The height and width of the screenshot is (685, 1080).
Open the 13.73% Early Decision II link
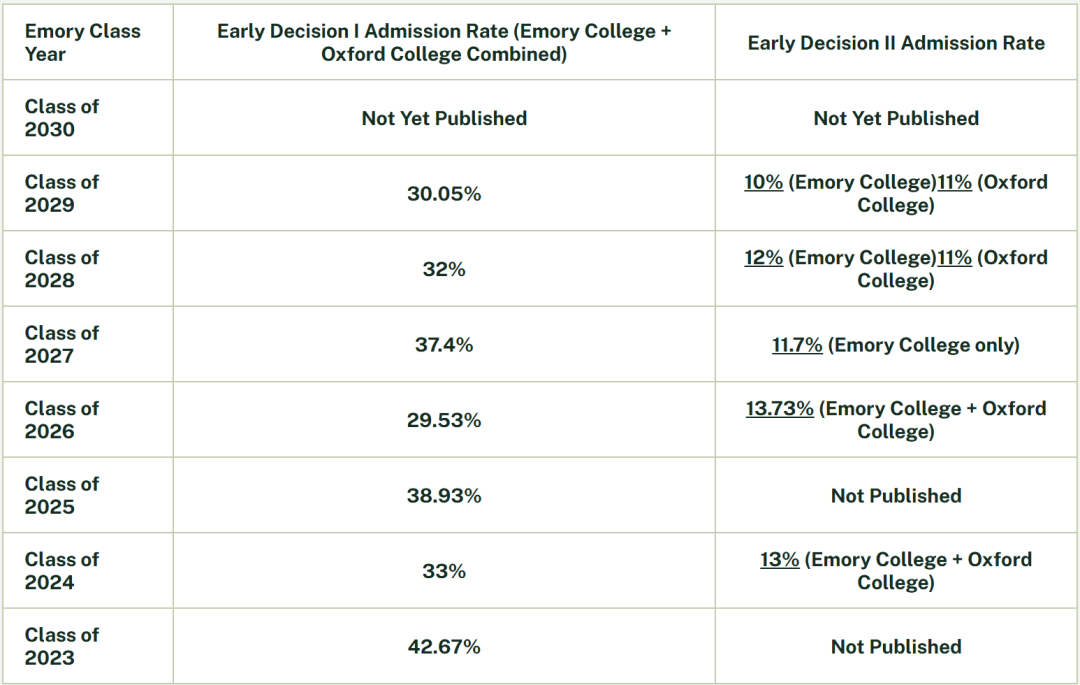(779, 409)
